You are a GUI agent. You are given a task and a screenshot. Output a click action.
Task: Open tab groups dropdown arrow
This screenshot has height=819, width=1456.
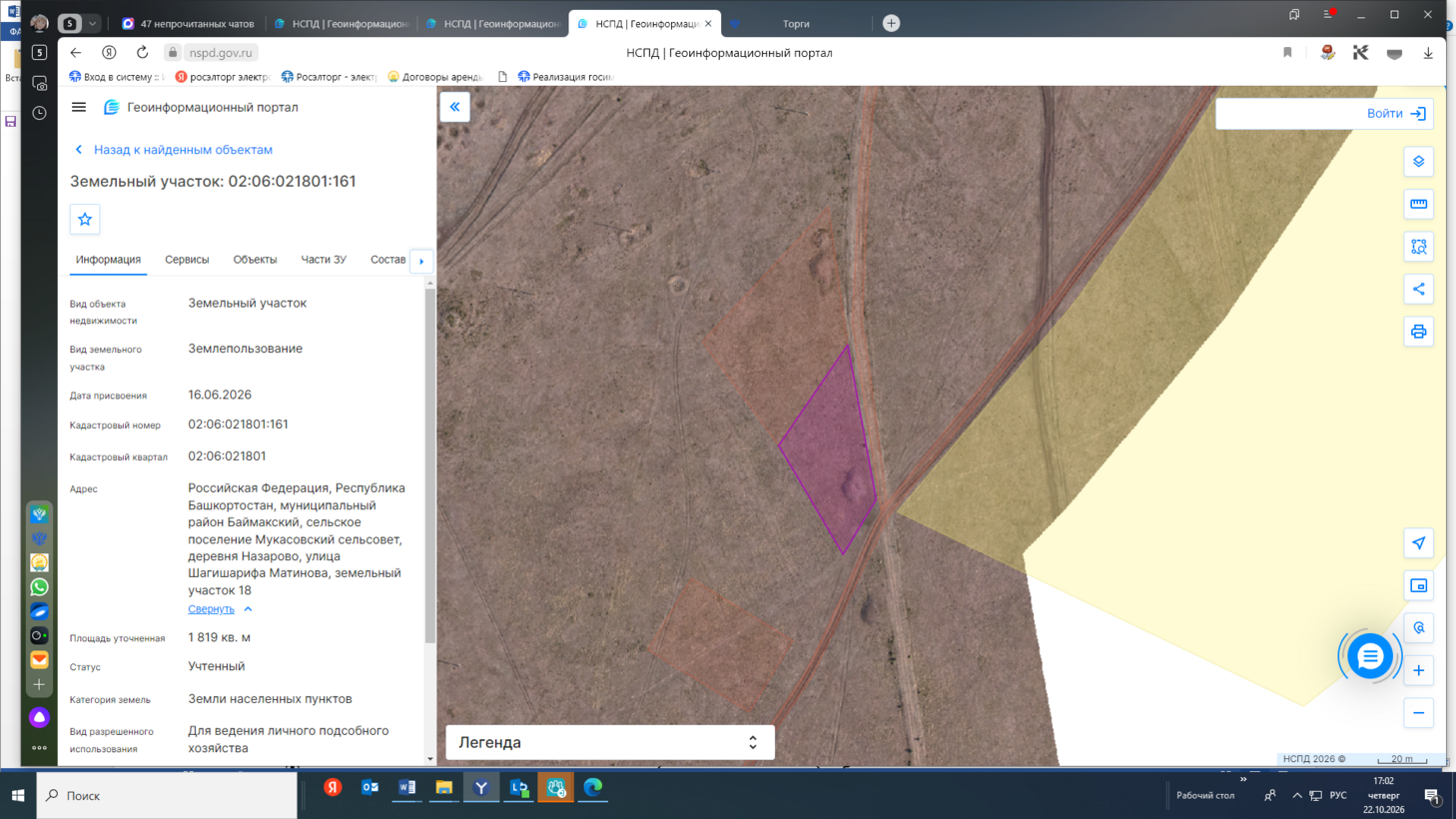click(92, 23)
